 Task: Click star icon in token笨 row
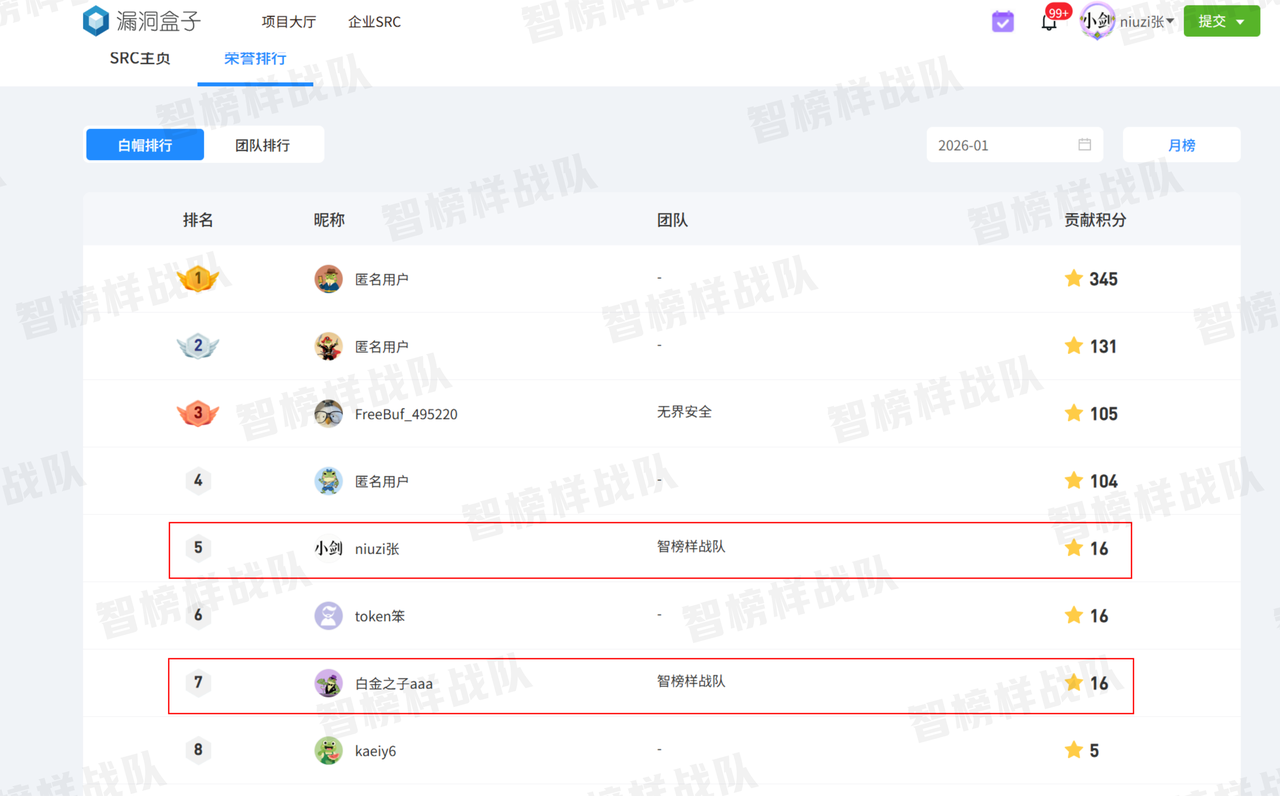1074,614
